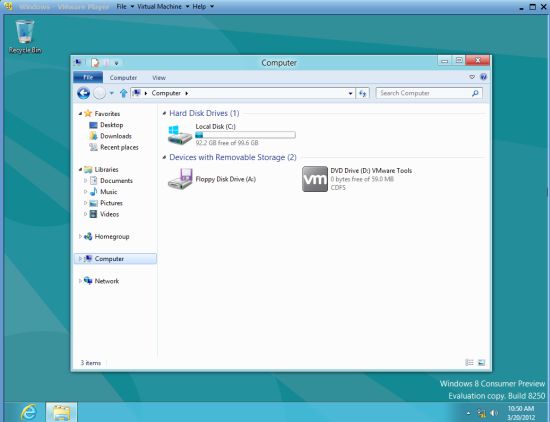Expand the Network node
550x422 pixels.
coord(80,281)
